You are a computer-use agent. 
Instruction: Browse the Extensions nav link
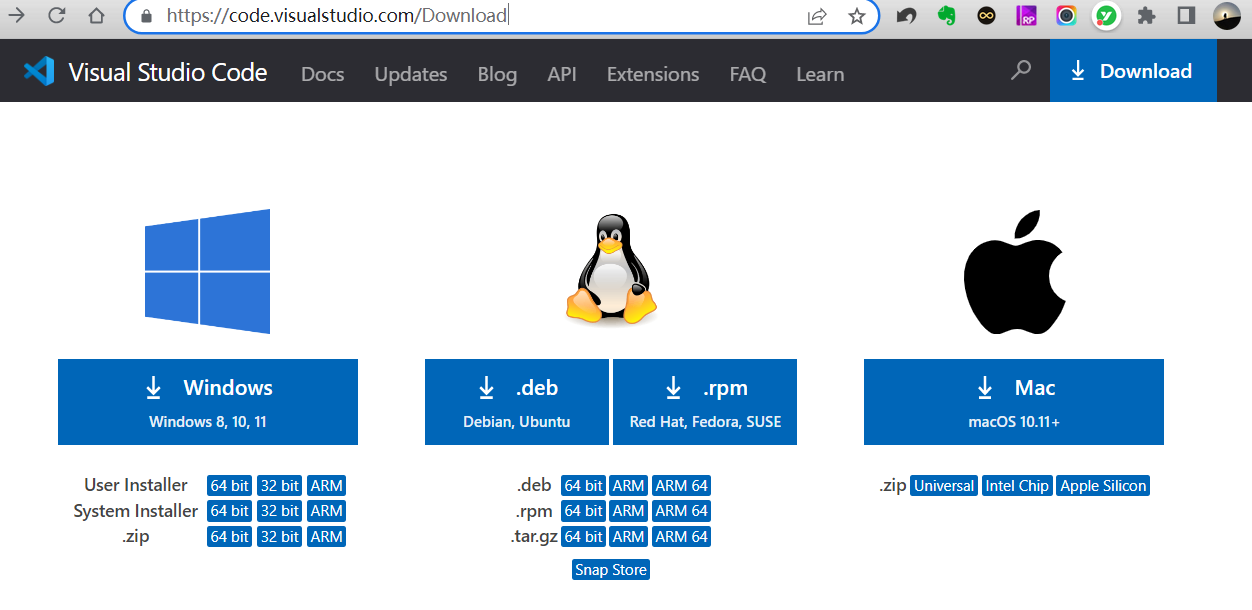pyautogui.click(x=653, y=74)
